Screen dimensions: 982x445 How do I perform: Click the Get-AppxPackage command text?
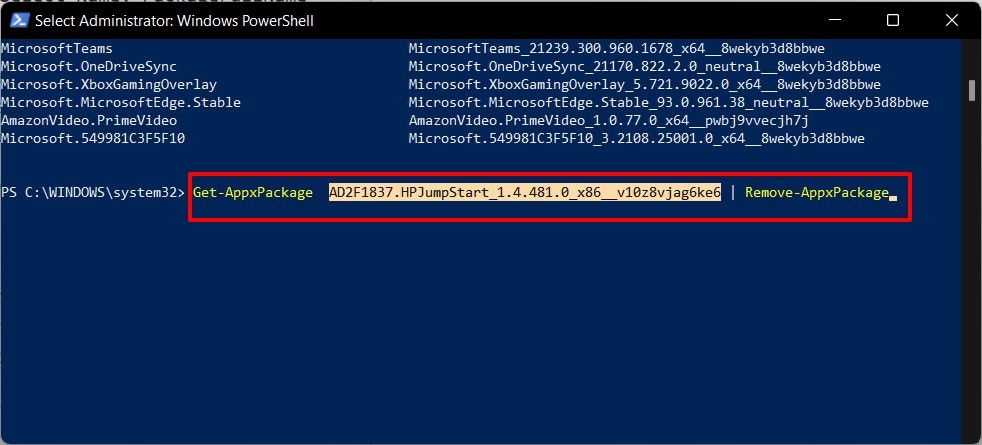pos(253,192)
